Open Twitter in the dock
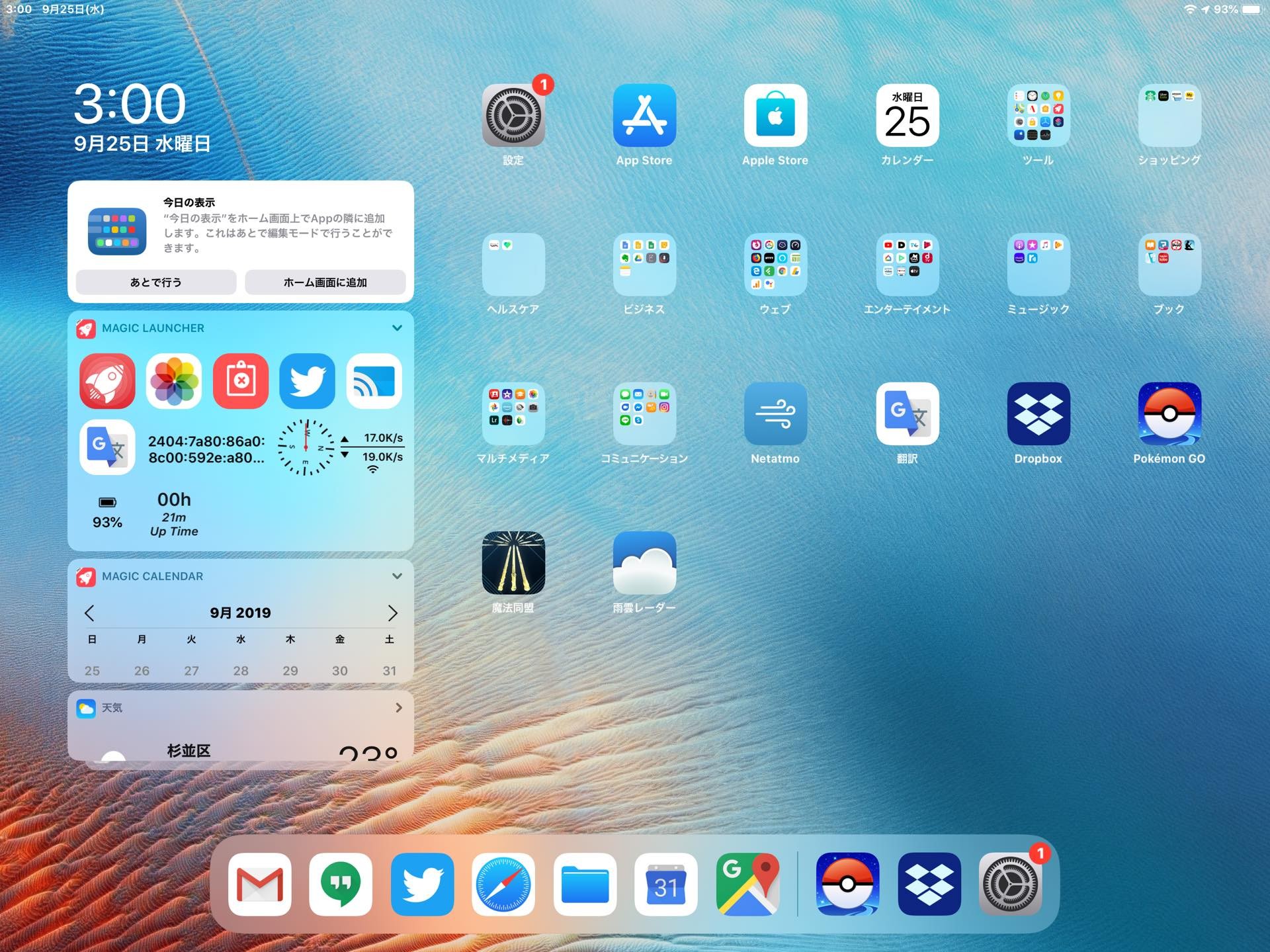Viewport: 1270px width, 952px height. pyautogui.click(x=422, y=885)
